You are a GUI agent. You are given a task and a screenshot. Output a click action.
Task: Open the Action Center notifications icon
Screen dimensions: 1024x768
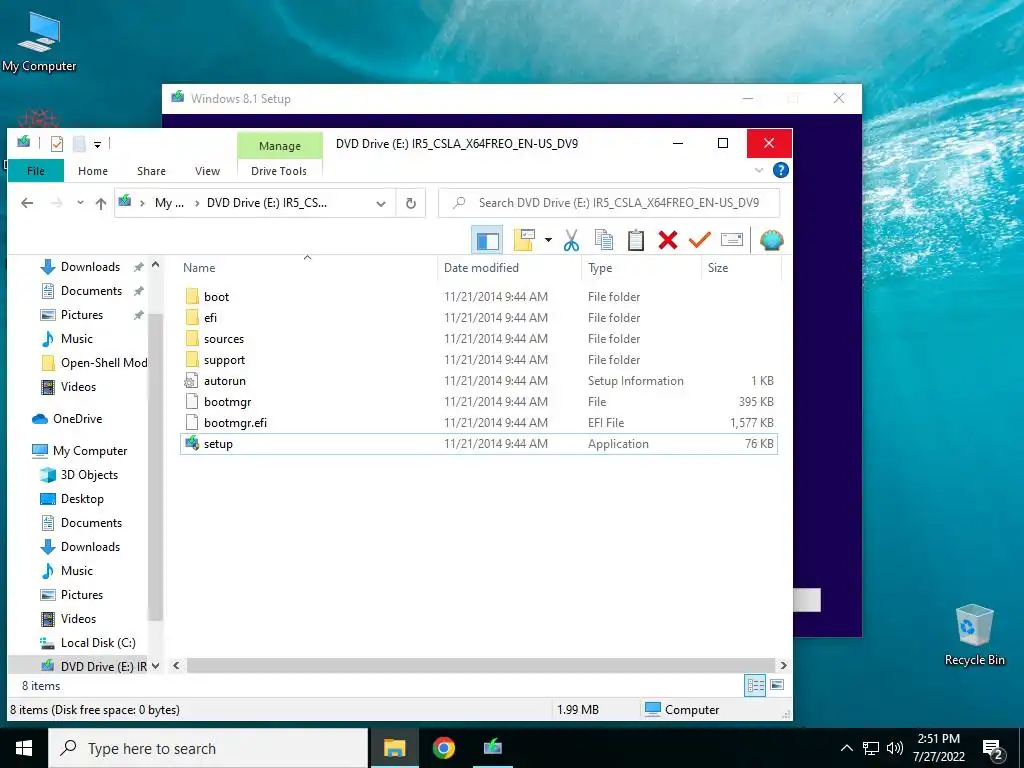click(993, 749)
